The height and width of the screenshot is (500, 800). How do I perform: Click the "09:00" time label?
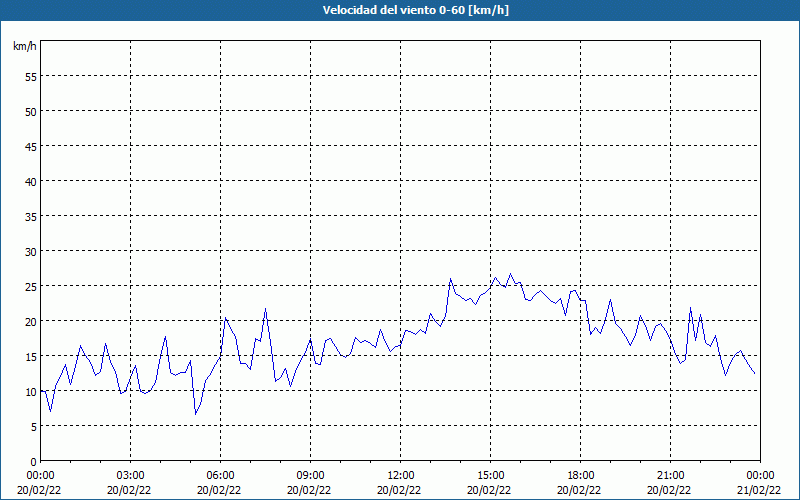tap(310, 476)
